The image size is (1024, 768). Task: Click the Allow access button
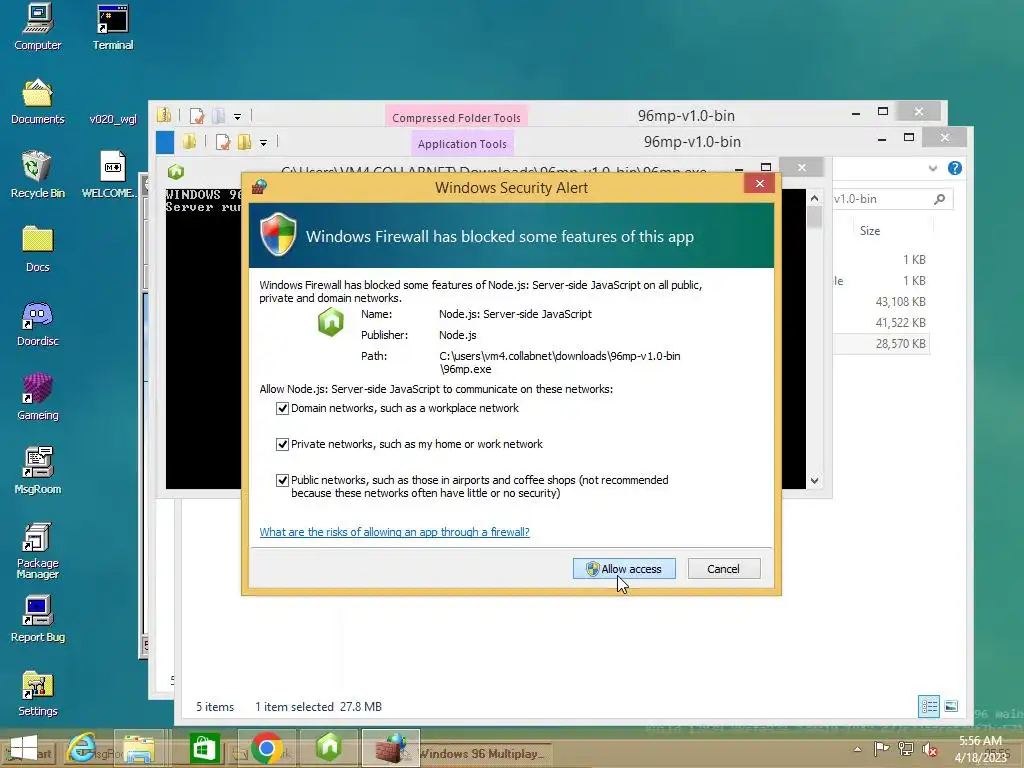tap(624, 569)
